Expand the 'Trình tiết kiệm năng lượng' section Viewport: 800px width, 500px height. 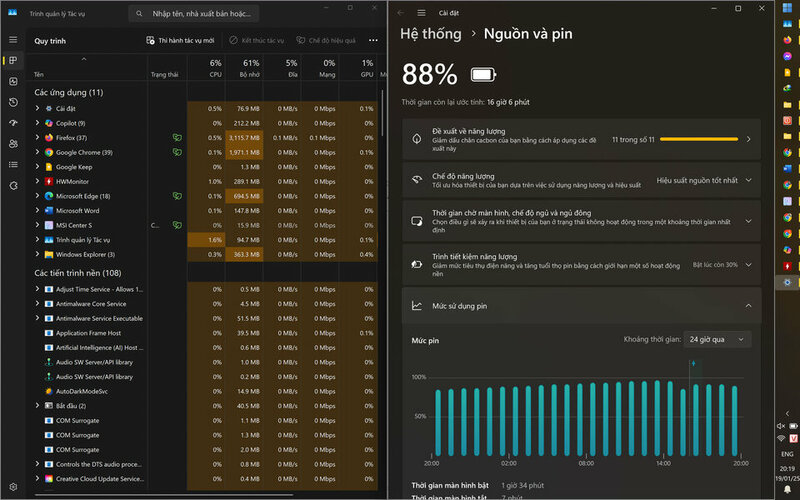pos(747,265)
